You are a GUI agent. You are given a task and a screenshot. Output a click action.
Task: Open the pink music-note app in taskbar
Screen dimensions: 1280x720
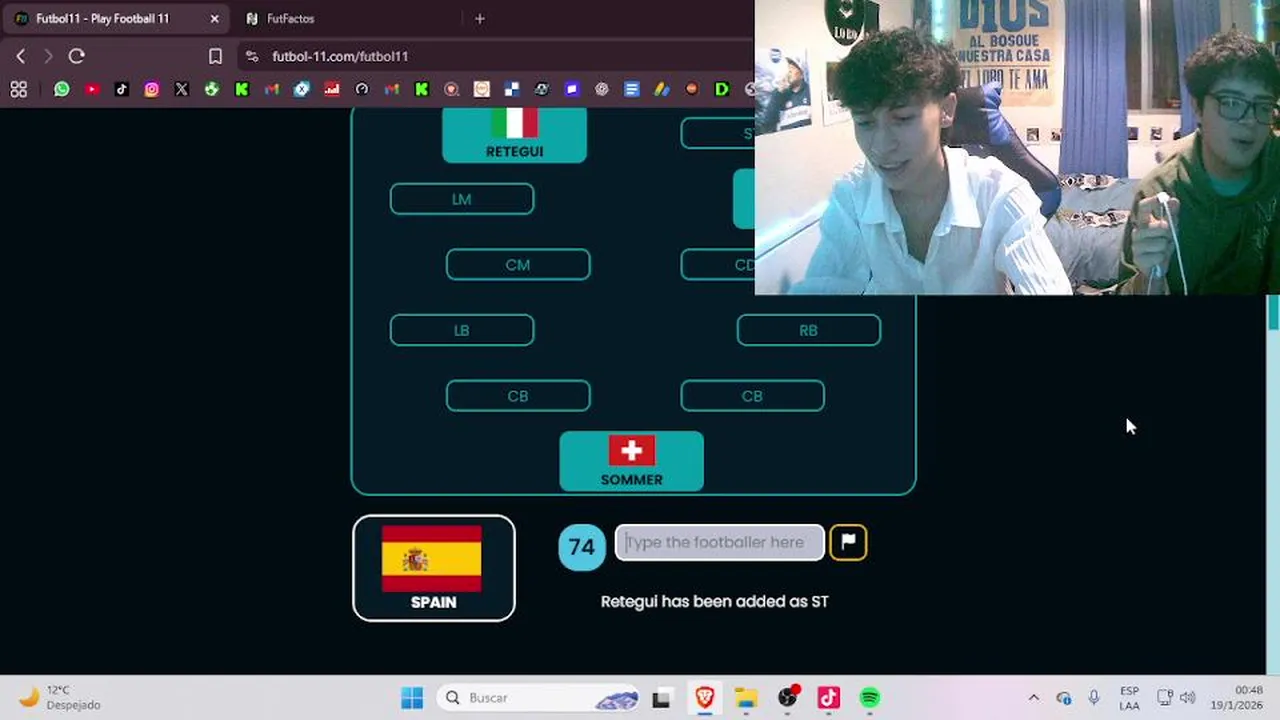point(829,698)
